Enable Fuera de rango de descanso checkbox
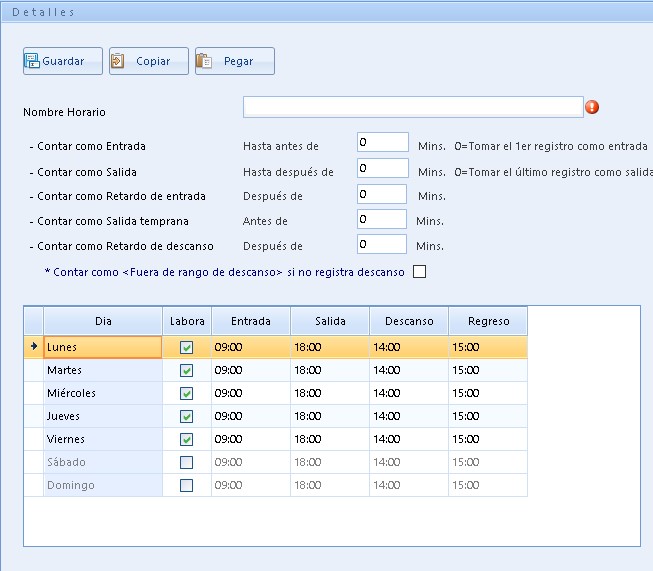The width and height of the screenshot is (653, 571). pos(419,272)
